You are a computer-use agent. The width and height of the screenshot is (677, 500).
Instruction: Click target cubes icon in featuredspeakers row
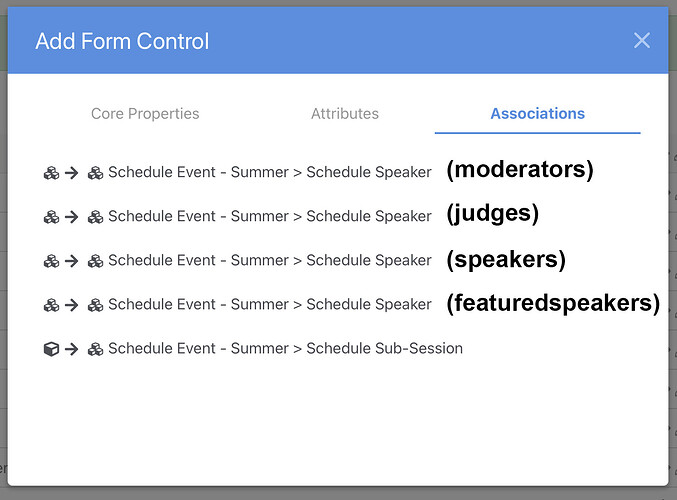[95, 305]
